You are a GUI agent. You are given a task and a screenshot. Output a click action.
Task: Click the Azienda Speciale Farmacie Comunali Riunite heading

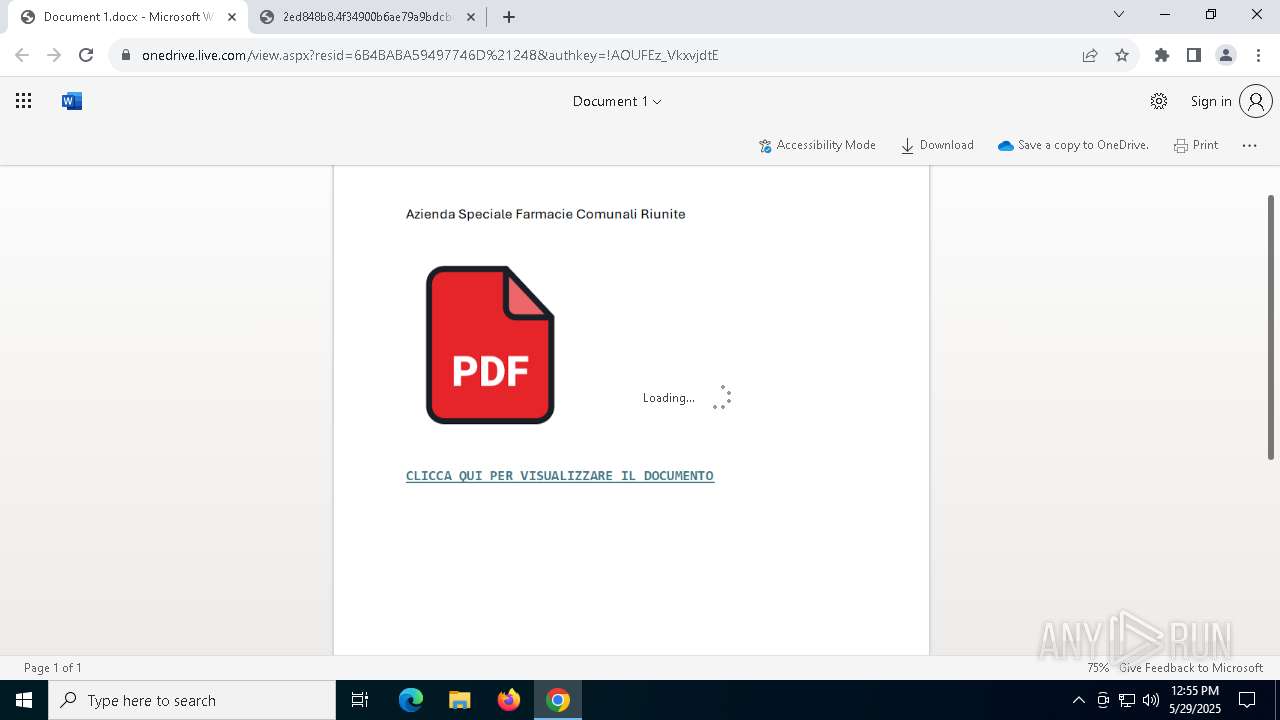click(545, 214)
